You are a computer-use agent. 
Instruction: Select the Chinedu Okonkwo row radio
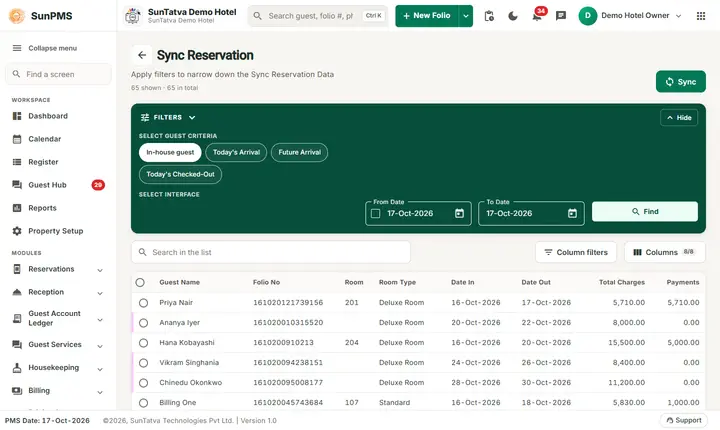(x=143, y=383)
